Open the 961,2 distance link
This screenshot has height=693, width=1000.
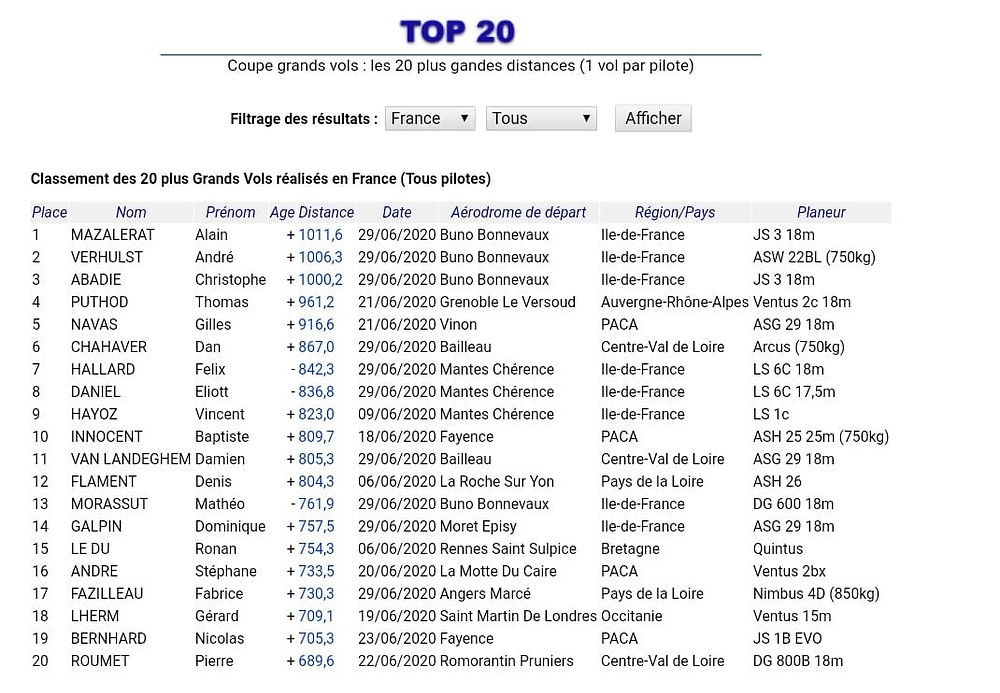(x=316, y=302)
